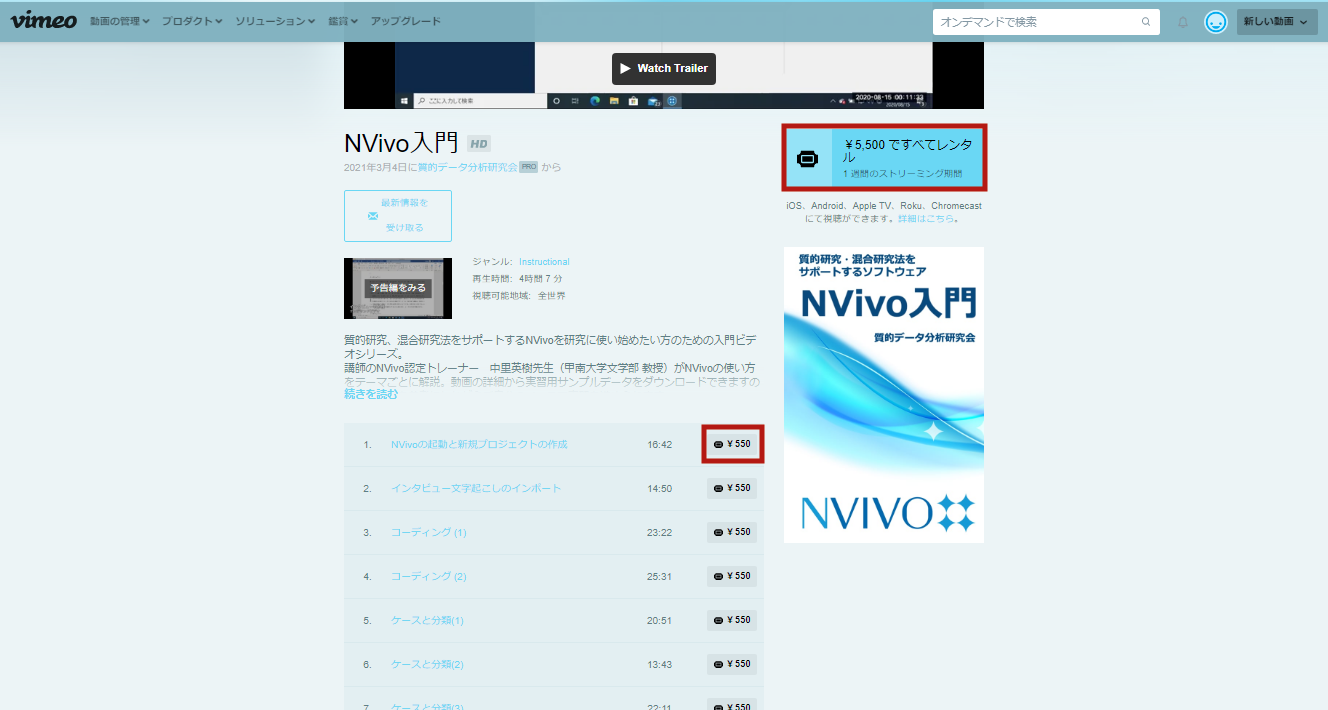The height and width of the screenshot is (710, 1328).
Task: Open the Vimeo logo home link
Action: (x=44, y=21)
